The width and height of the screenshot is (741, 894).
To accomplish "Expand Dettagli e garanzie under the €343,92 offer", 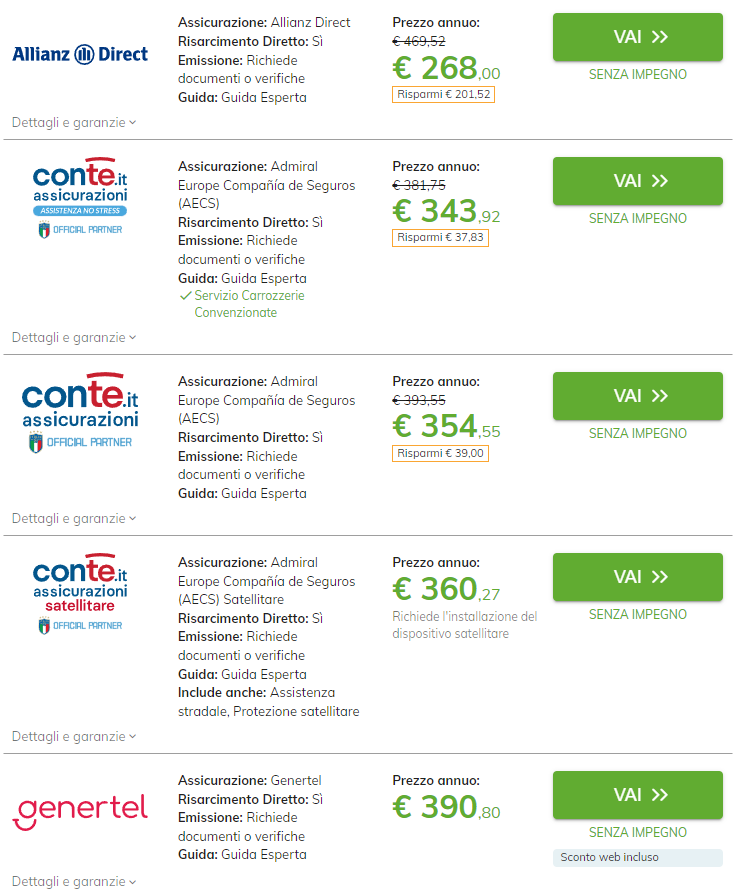I will [x=74, y=337].
